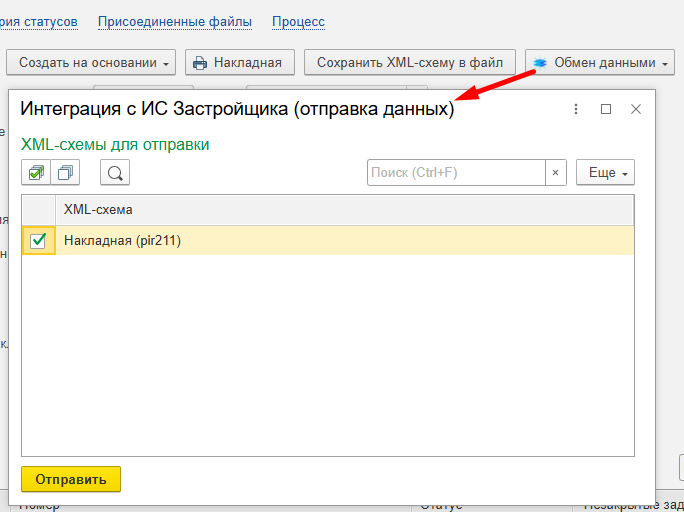Click the XML-схема column header
This screenshot has width=684, height=512.
pos(98,209)
